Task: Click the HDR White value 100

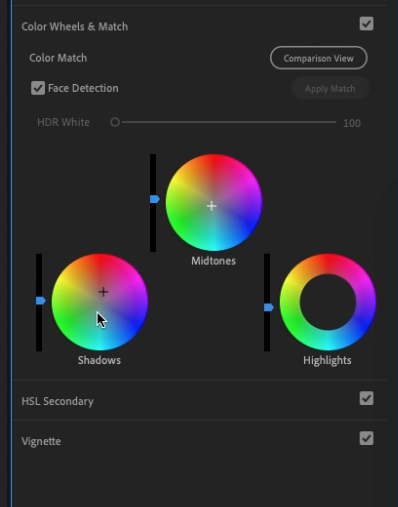Action: pos(352,123)
